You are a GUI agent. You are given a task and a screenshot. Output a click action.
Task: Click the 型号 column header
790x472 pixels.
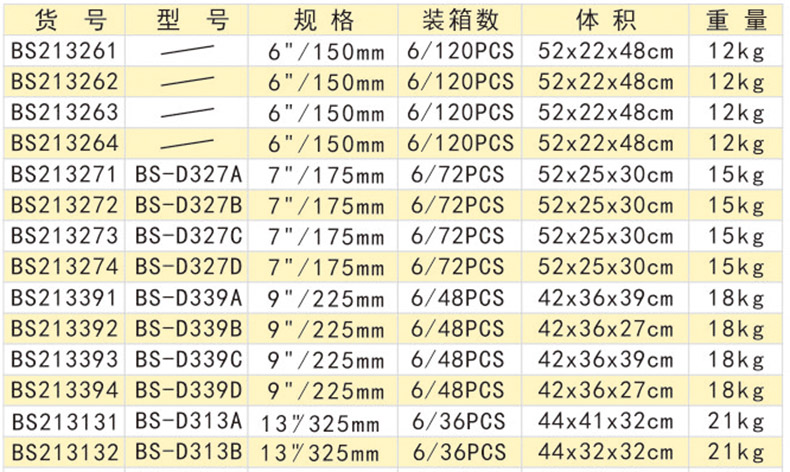(x=188, y=20)
